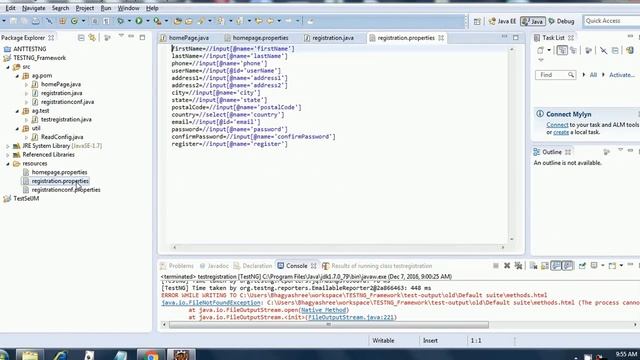The height and width of the screenshot is (360, 640).
Task: Expand homePage.java node
Action: point(26,84)
